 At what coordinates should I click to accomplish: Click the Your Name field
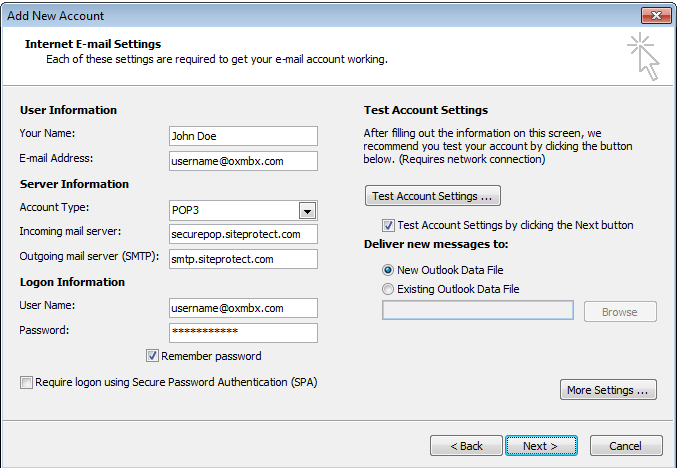[x=243, y=136]
